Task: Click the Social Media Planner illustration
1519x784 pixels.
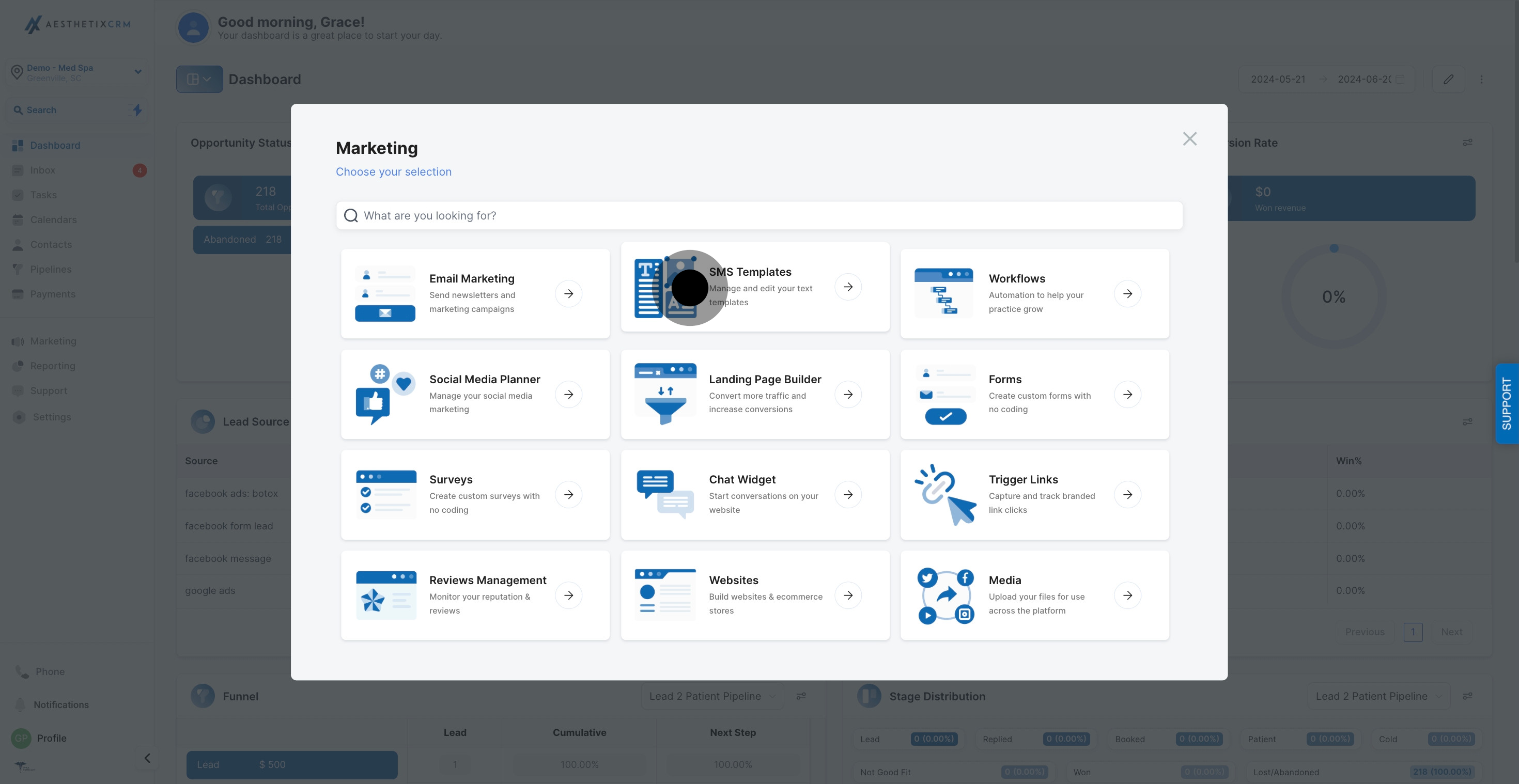Action: click(385, 395)
